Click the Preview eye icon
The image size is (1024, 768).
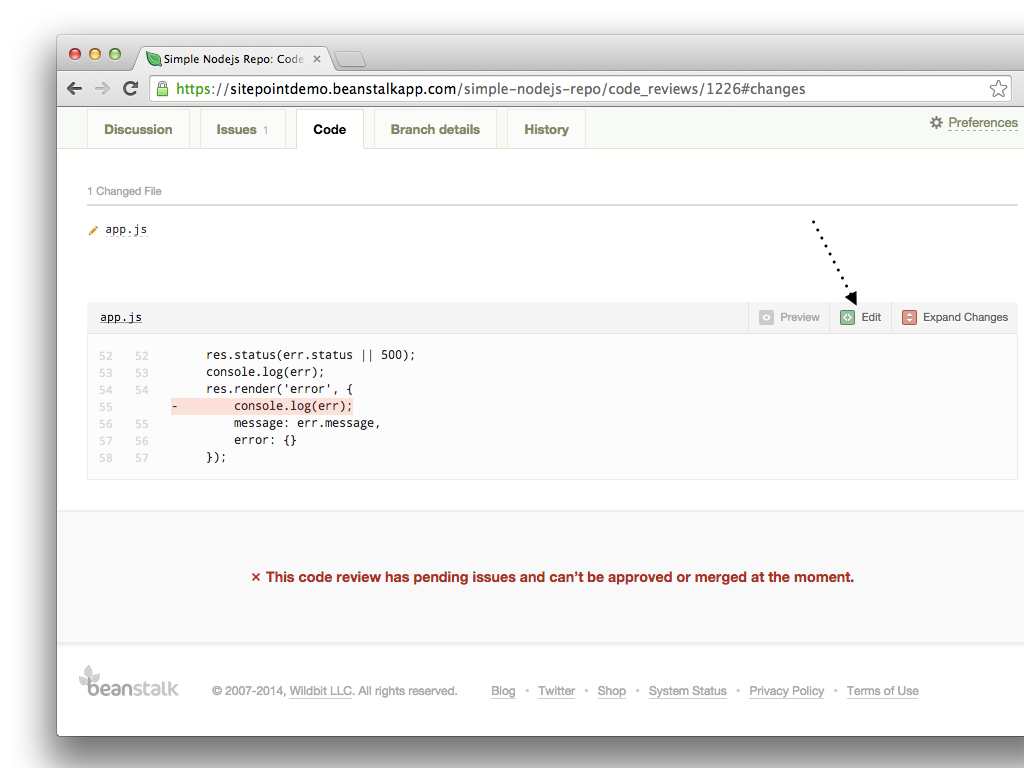click(767, 317)
